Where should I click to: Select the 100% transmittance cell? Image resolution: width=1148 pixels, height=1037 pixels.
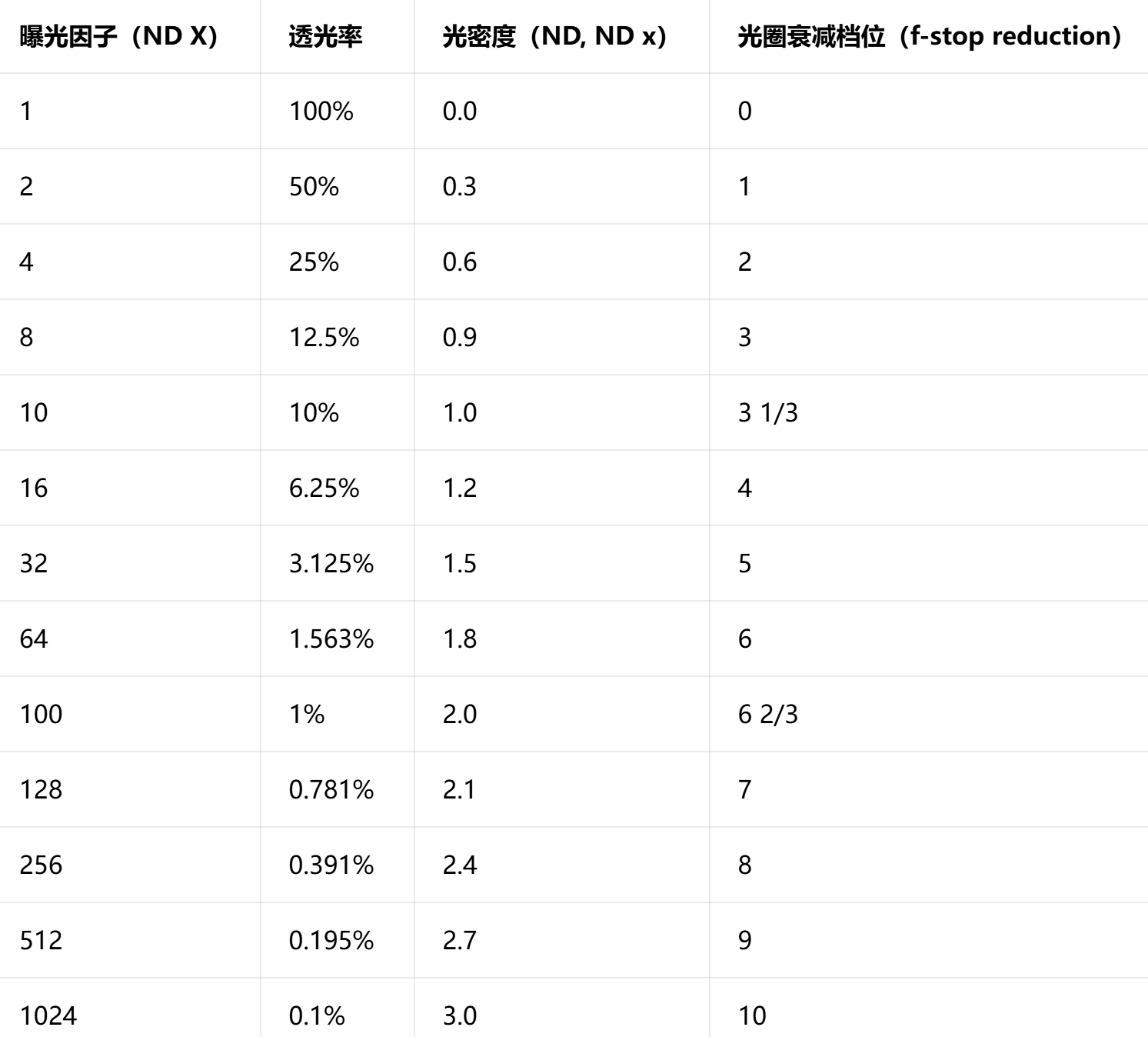point(321,112)
